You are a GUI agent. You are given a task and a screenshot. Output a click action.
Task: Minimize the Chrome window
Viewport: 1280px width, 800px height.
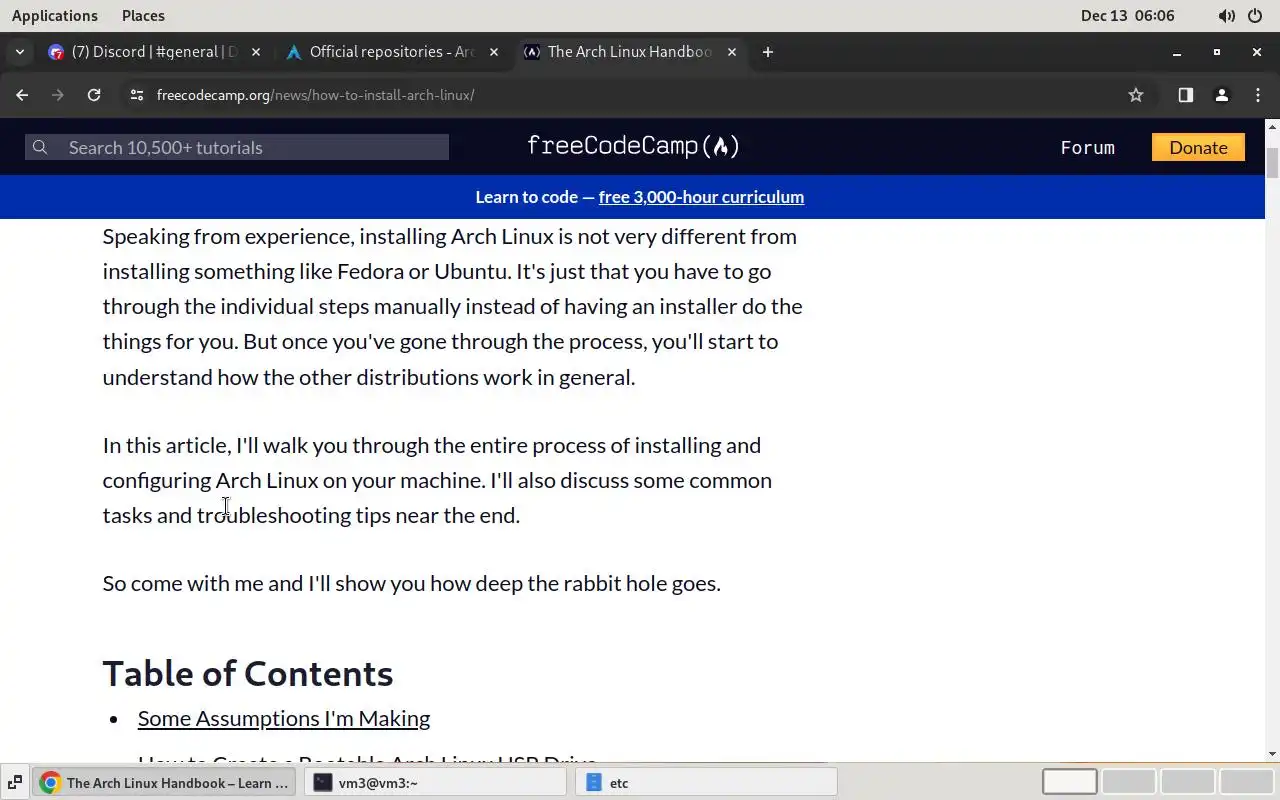pyautogui.click(x=1177, y=52)
